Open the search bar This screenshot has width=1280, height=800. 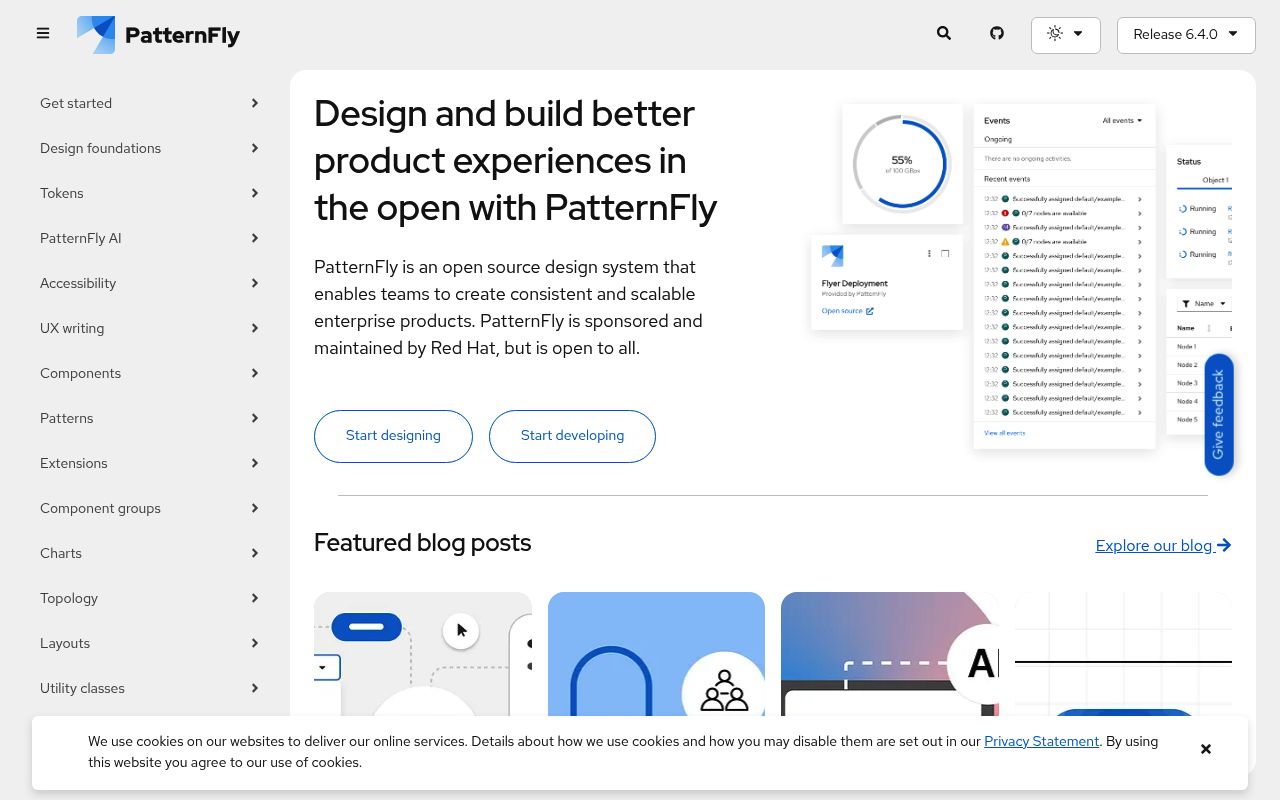click(943, 33)
